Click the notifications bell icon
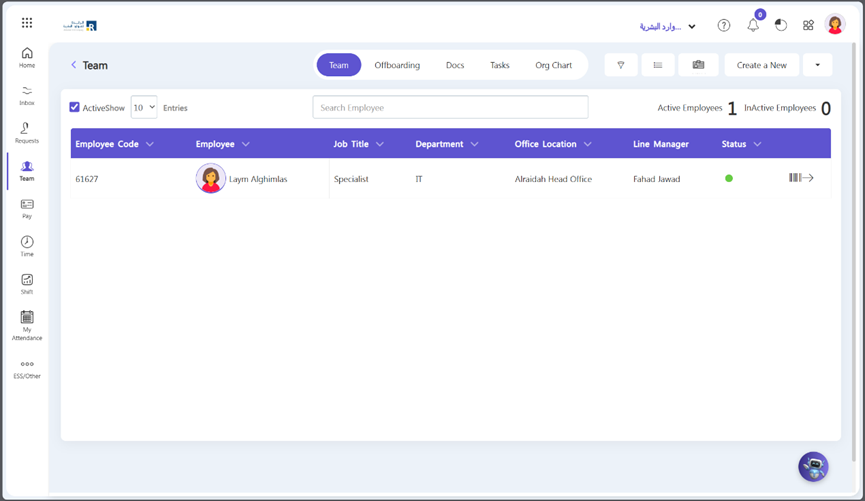The image size is (865, 501). tap(753, 26)
